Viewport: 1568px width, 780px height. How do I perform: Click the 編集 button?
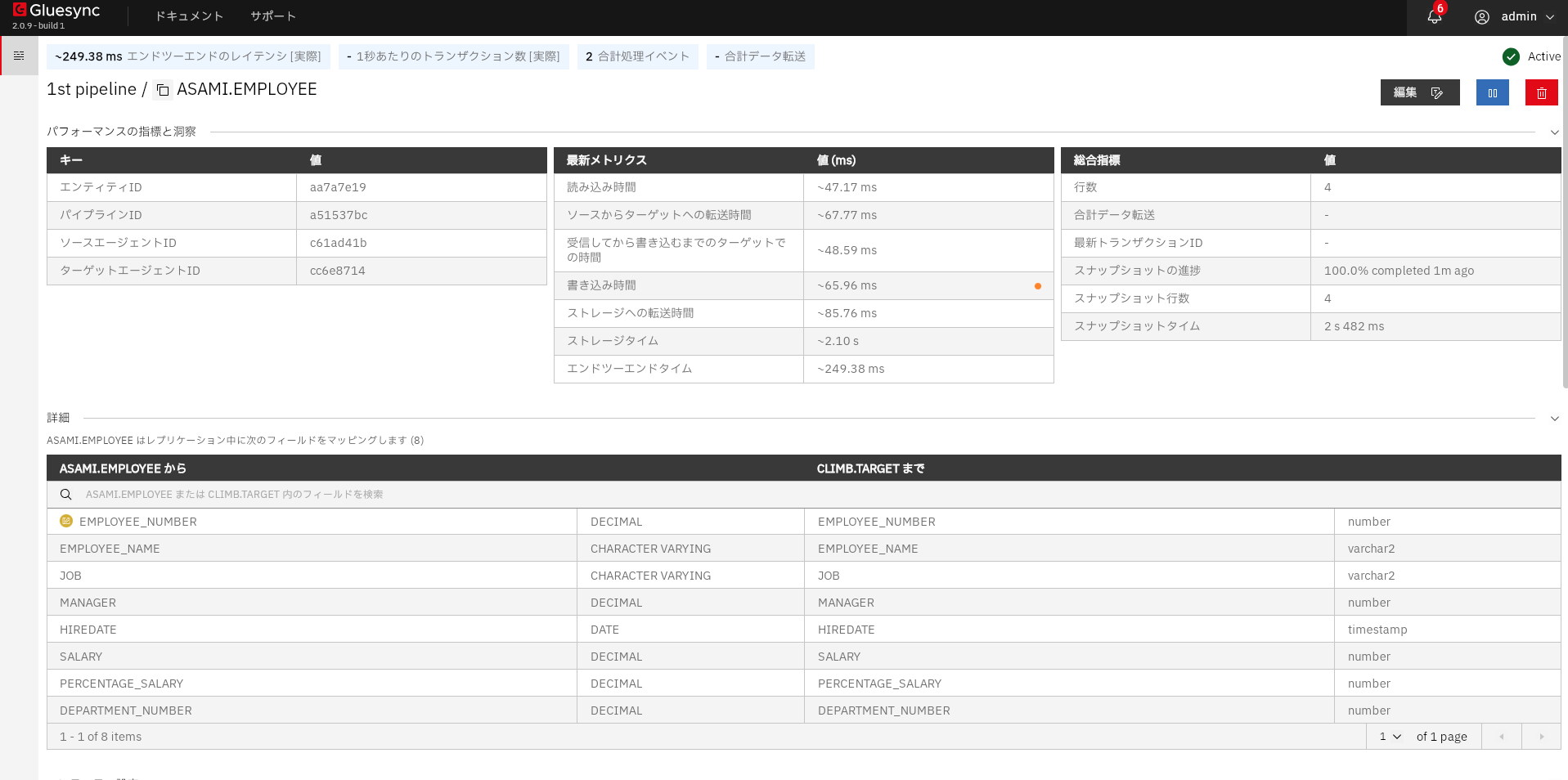pyautogui.click(x=1419, y=92)
